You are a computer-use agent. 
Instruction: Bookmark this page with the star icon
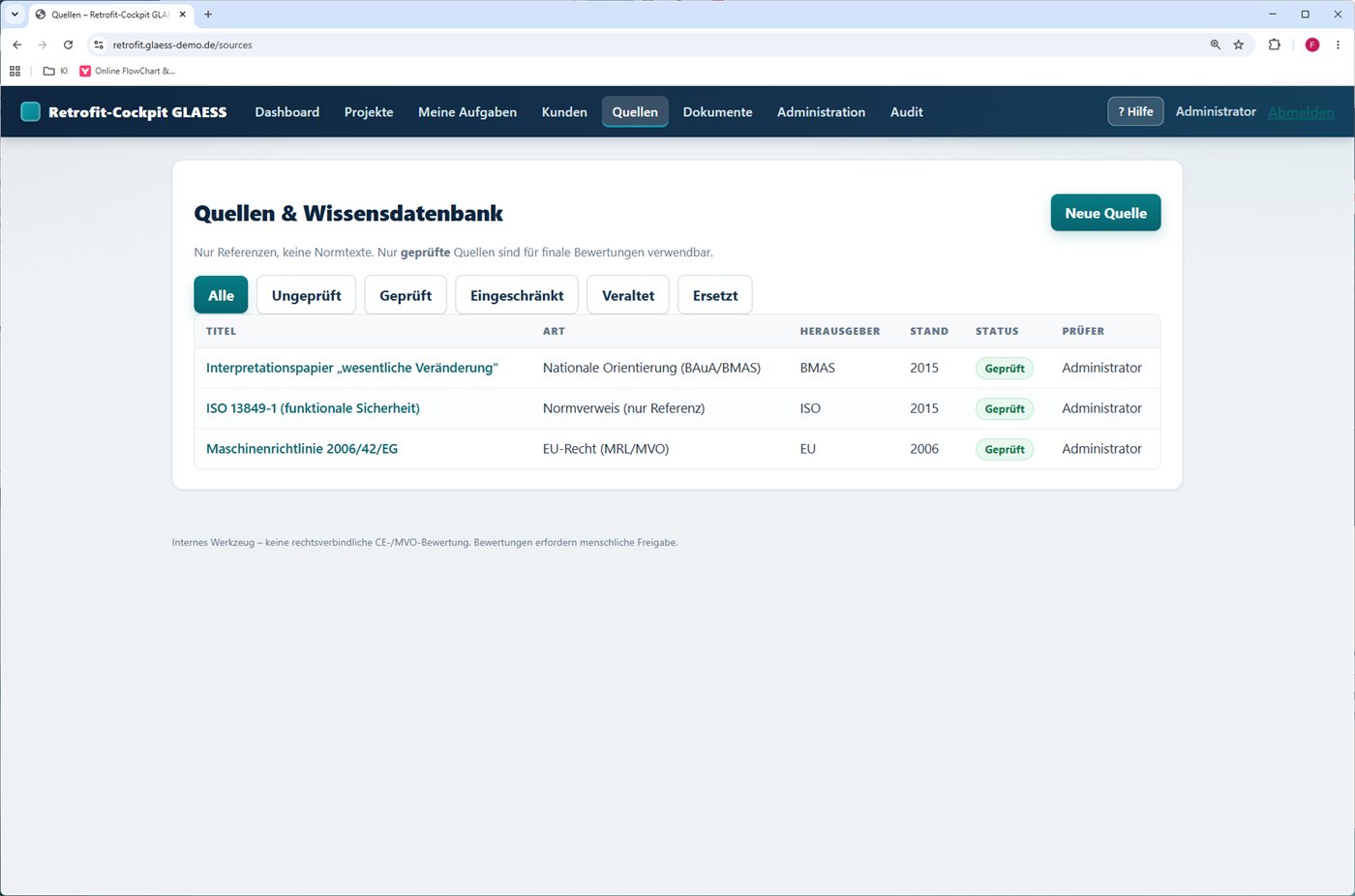1238,45
